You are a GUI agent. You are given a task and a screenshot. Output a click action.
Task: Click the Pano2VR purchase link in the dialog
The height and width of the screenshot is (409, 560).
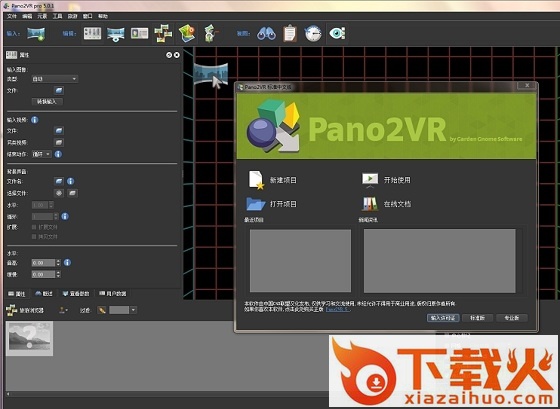point(338,309)
